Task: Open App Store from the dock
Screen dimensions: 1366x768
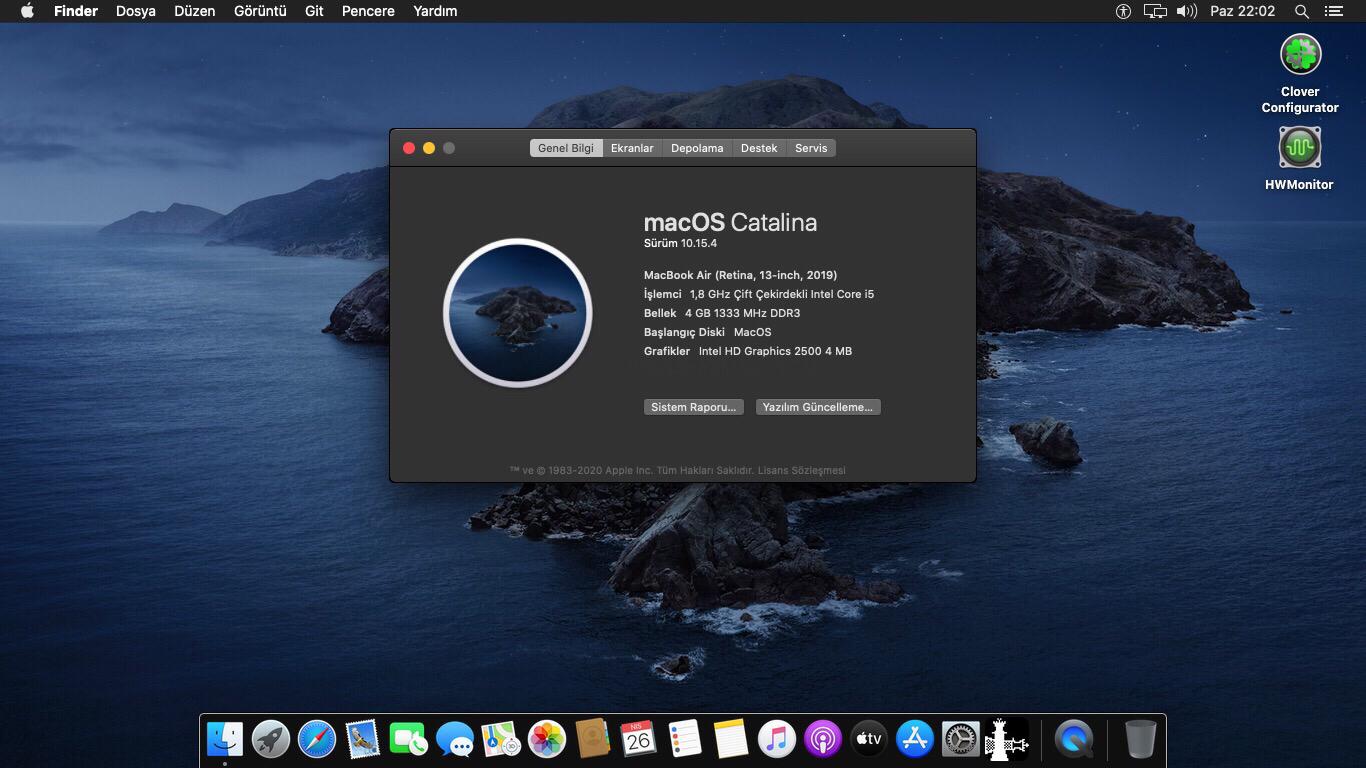Action: click(914, 740)
